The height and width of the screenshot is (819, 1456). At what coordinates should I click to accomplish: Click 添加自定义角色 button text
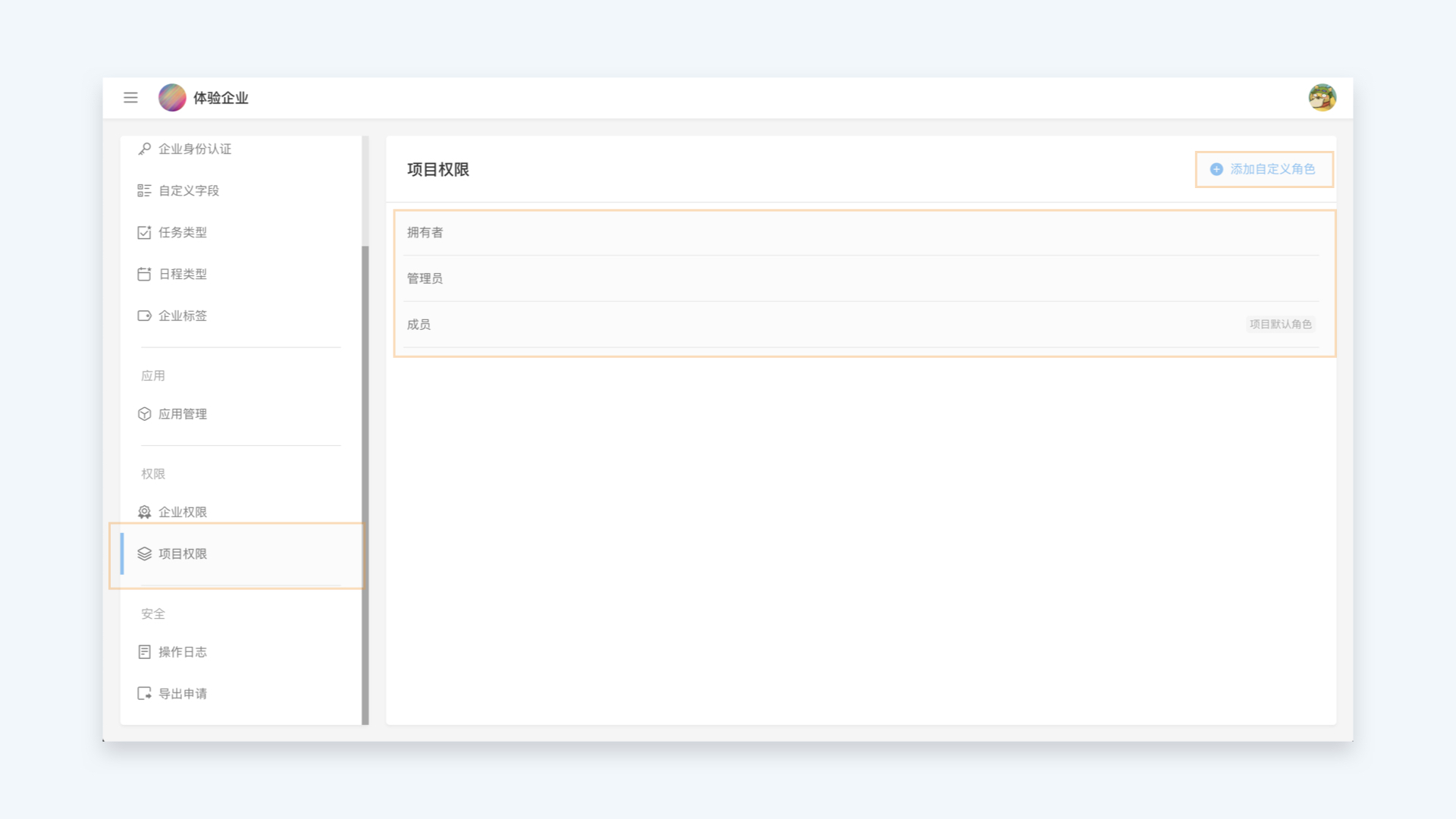tap(1272, 169)
